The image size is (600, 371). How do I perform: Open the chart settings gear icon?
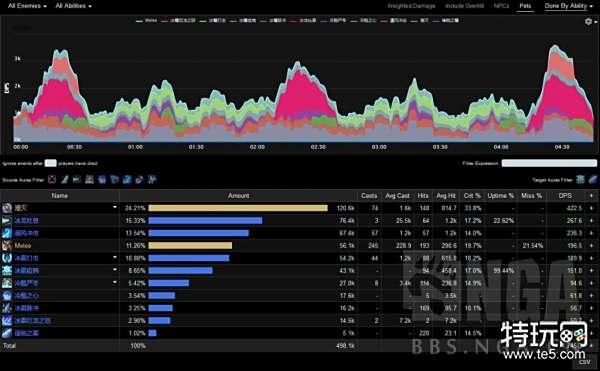point(589,22)
